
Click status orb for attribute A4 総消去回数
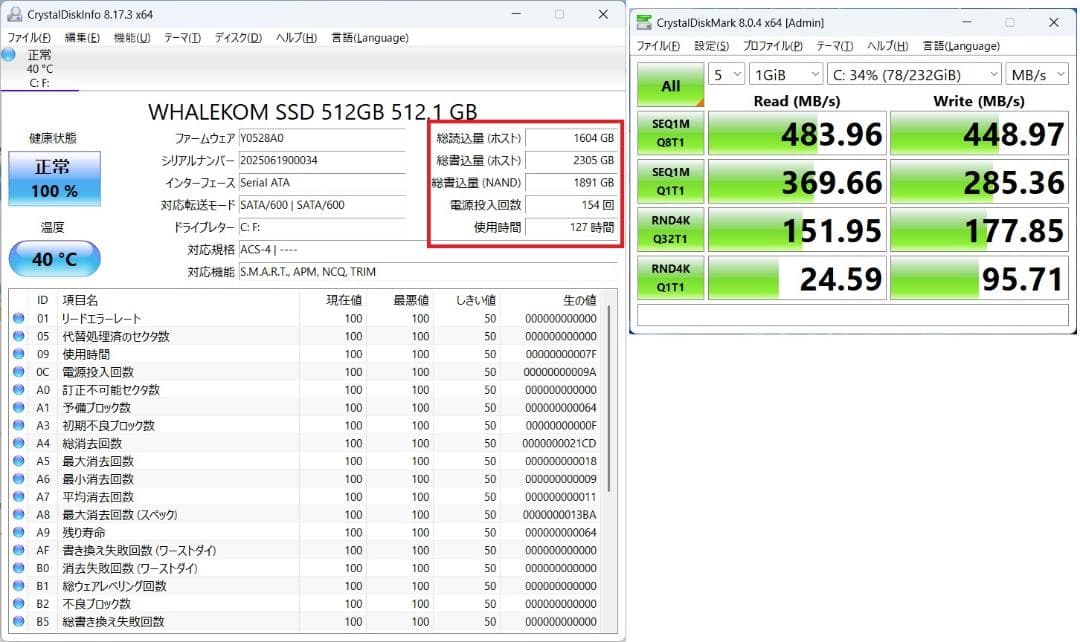[19, 443]
